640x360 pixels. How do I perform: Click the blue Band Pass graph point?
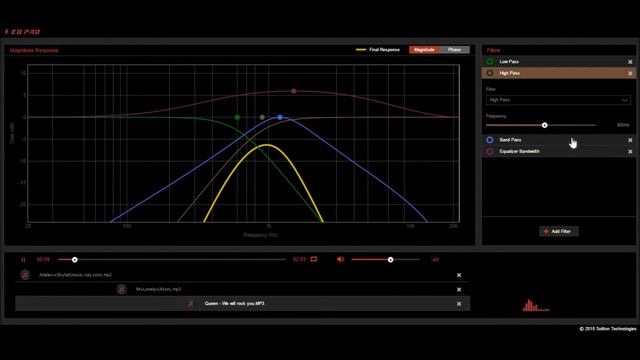click(x=280, y=117)
